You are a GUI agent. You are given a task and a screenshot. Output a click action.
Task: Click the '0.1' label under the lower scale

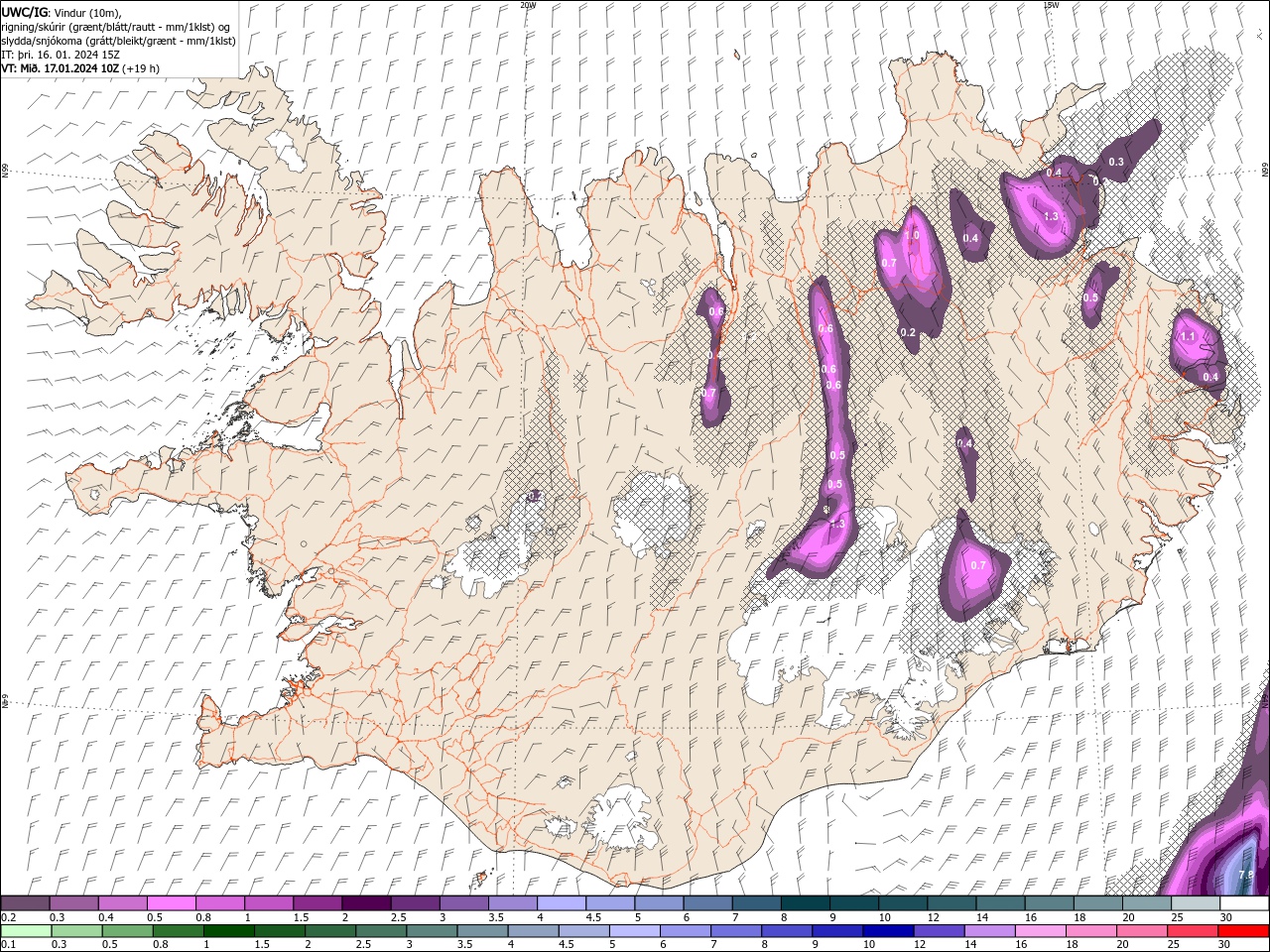[9, 945]
